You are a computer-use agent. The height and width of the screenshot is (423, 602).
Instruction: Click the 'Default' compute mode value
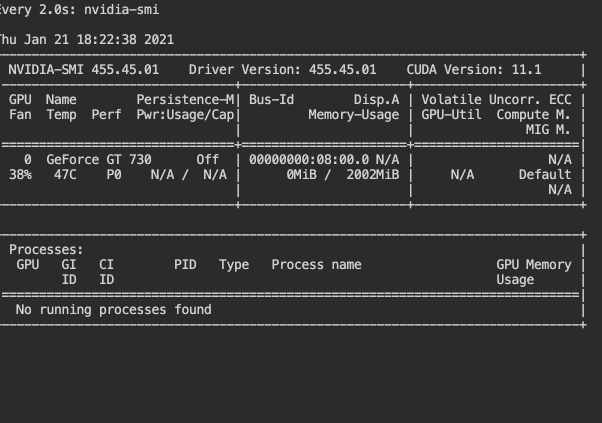[545, 175]
